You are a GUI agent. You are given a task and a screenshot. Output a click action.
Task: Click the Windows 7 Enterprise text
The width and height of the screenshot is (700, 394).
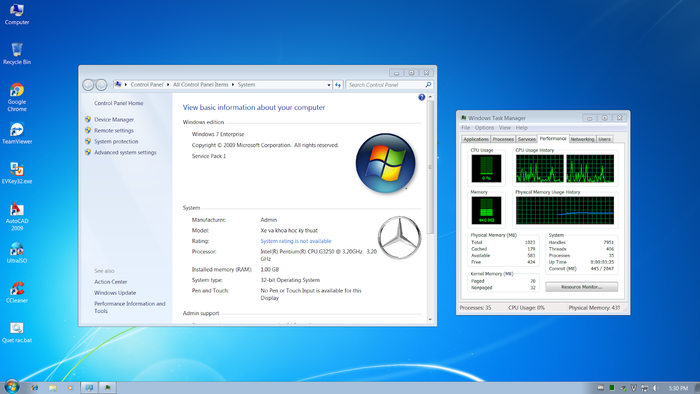[218, 134]
